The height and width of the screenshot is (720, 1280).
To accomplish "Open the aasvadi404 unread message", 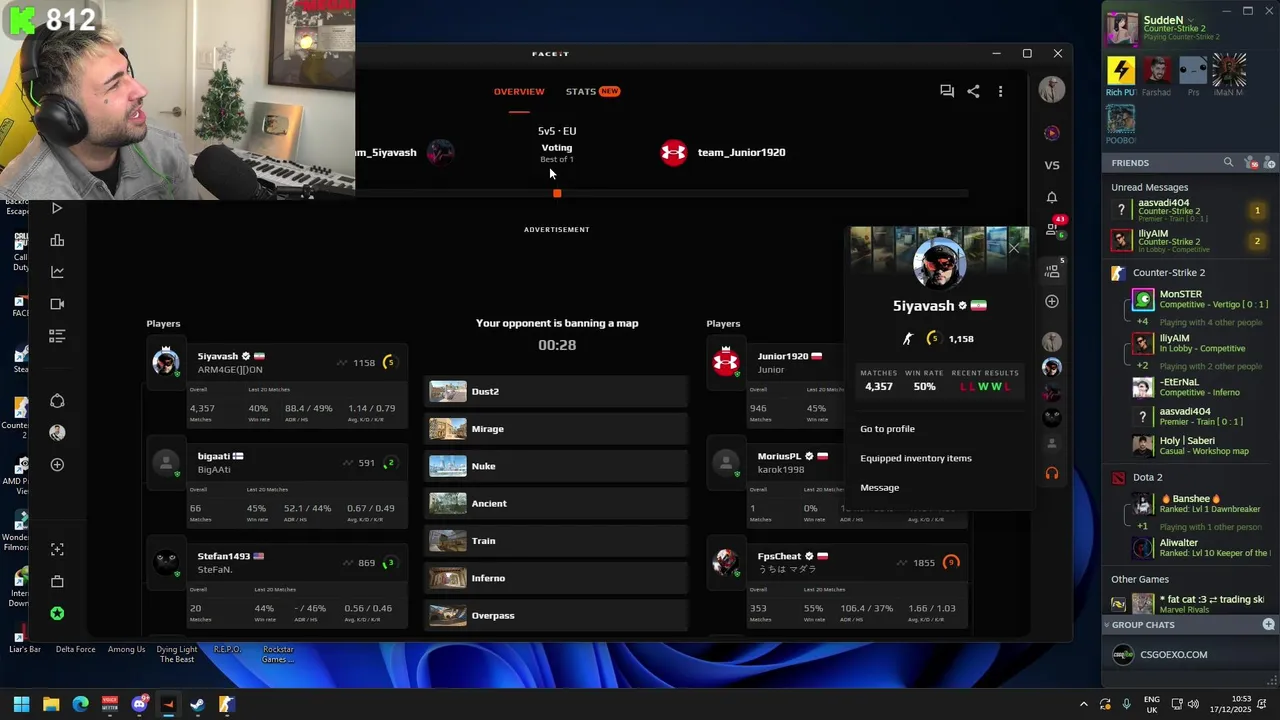I will [1190, 209].
